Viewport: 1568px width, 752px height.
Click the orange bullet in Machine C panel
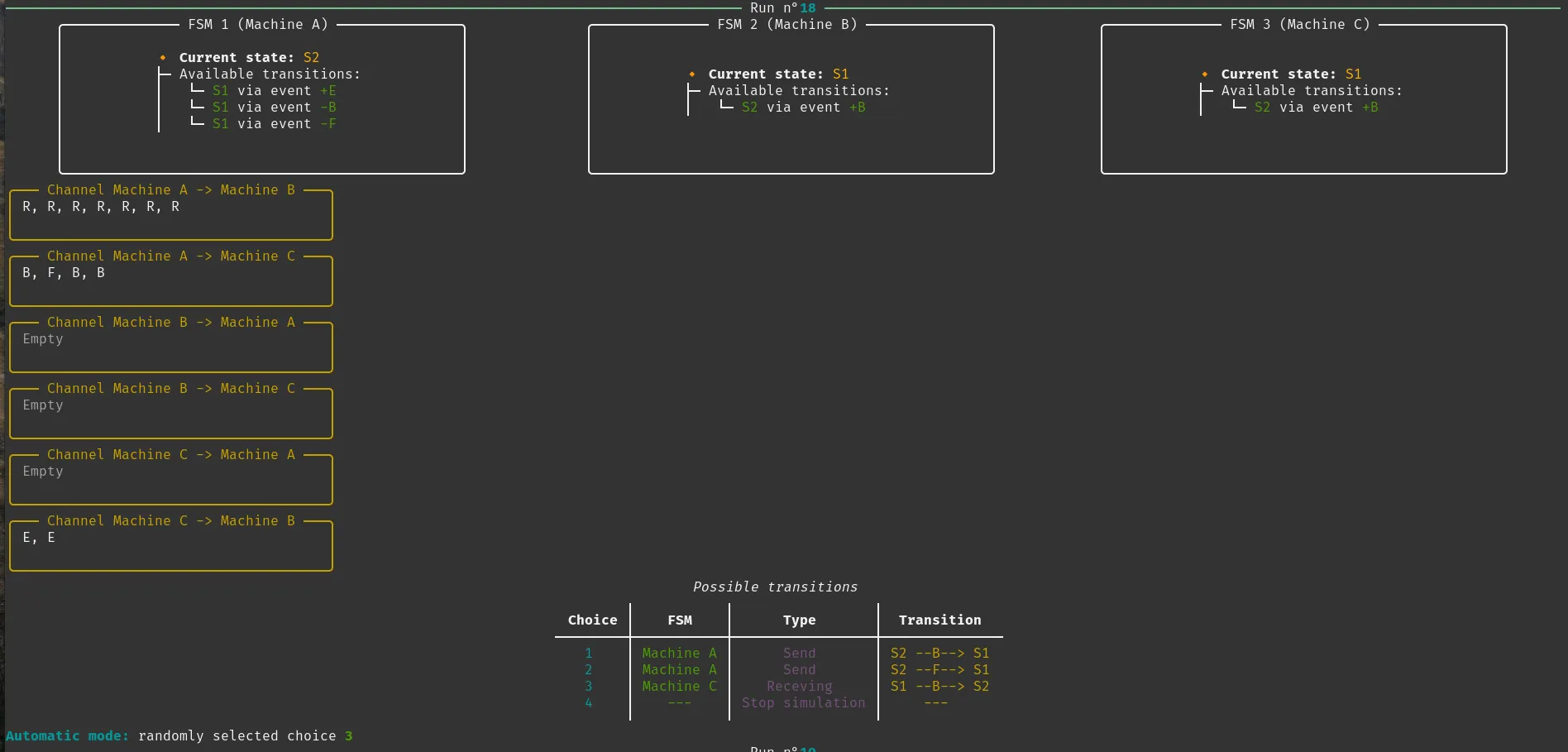(x=1205, y=74)
